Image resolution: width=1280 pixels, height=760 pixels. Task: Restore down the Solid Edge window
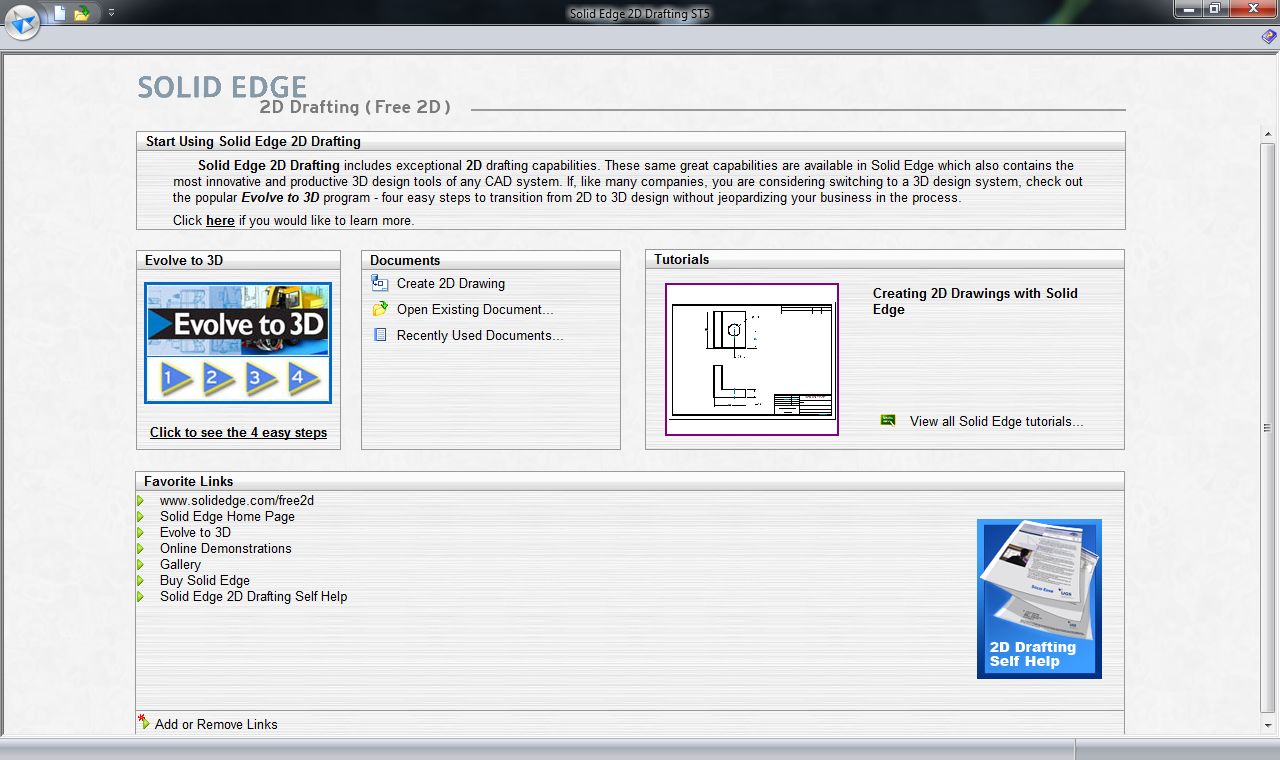(1214, 9)
